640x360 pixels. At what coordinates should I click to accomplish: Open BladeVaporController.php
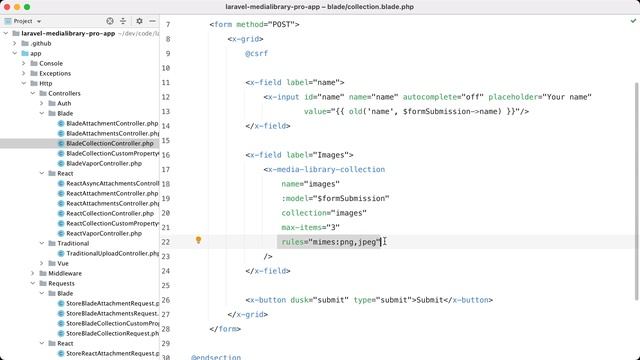click(x=104, y=163)
